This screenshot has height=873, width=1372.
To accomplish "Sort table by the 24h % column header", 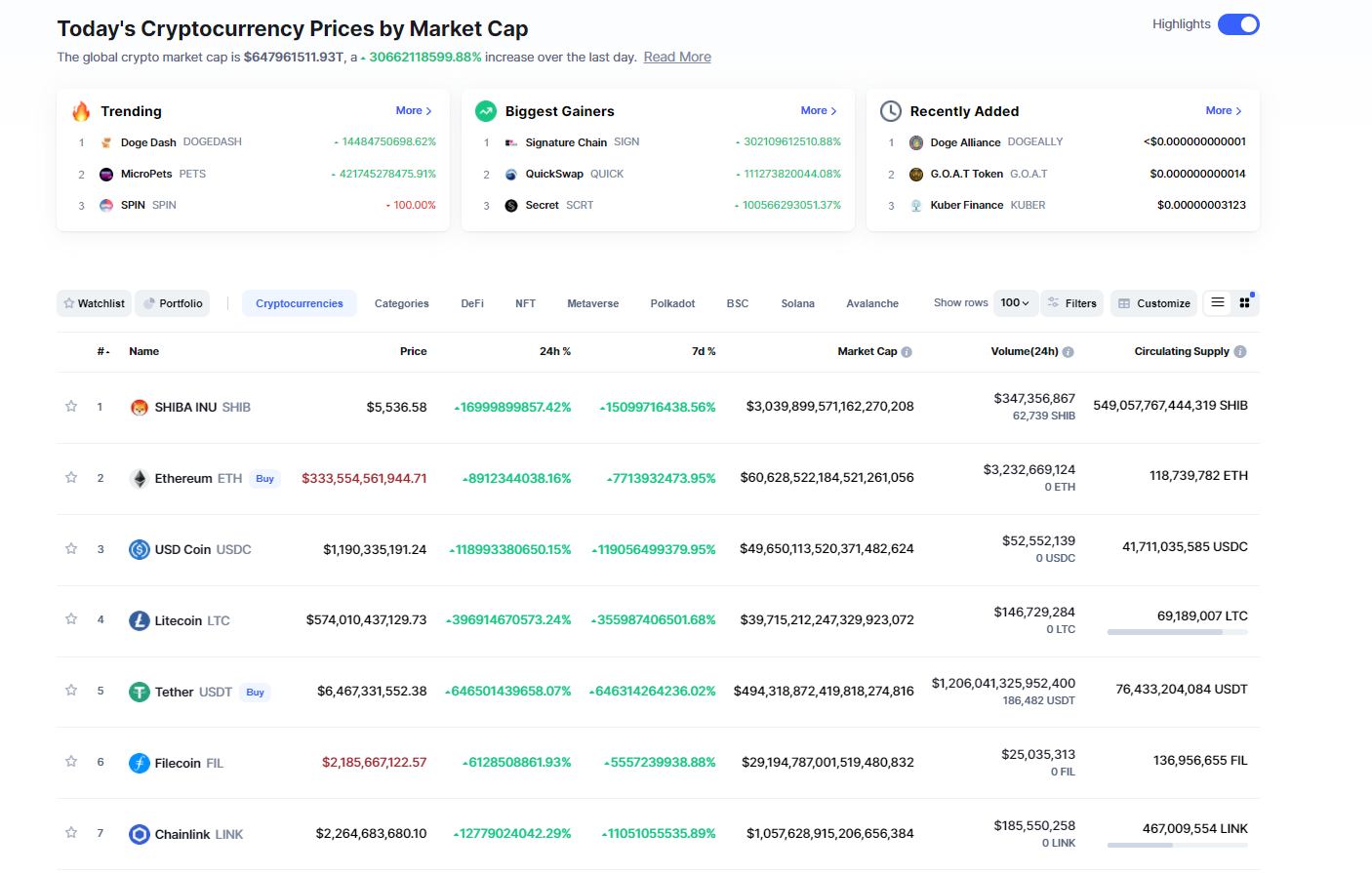I will click(555, 352).
